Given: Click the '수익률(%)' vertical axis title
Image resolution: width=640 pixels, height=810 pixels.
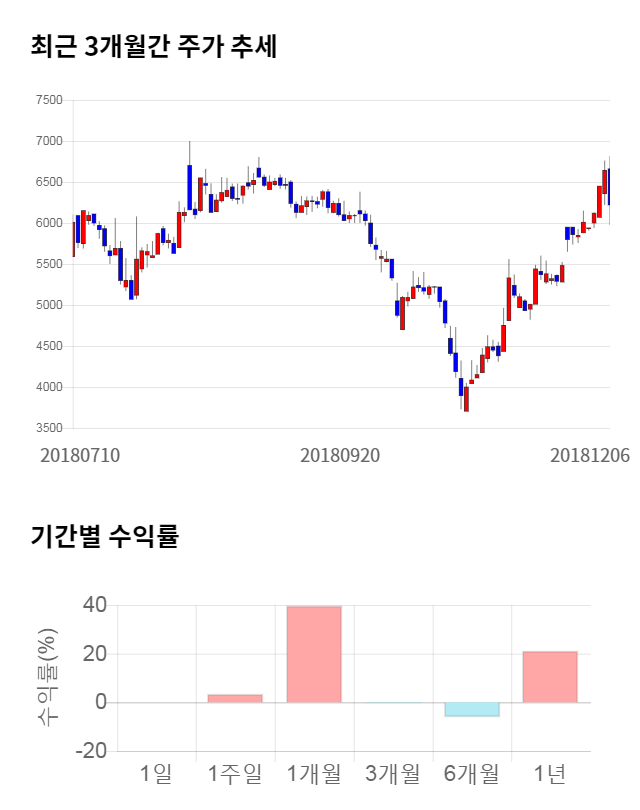Looking at the screenshot, I should click(x=48, y=677).
